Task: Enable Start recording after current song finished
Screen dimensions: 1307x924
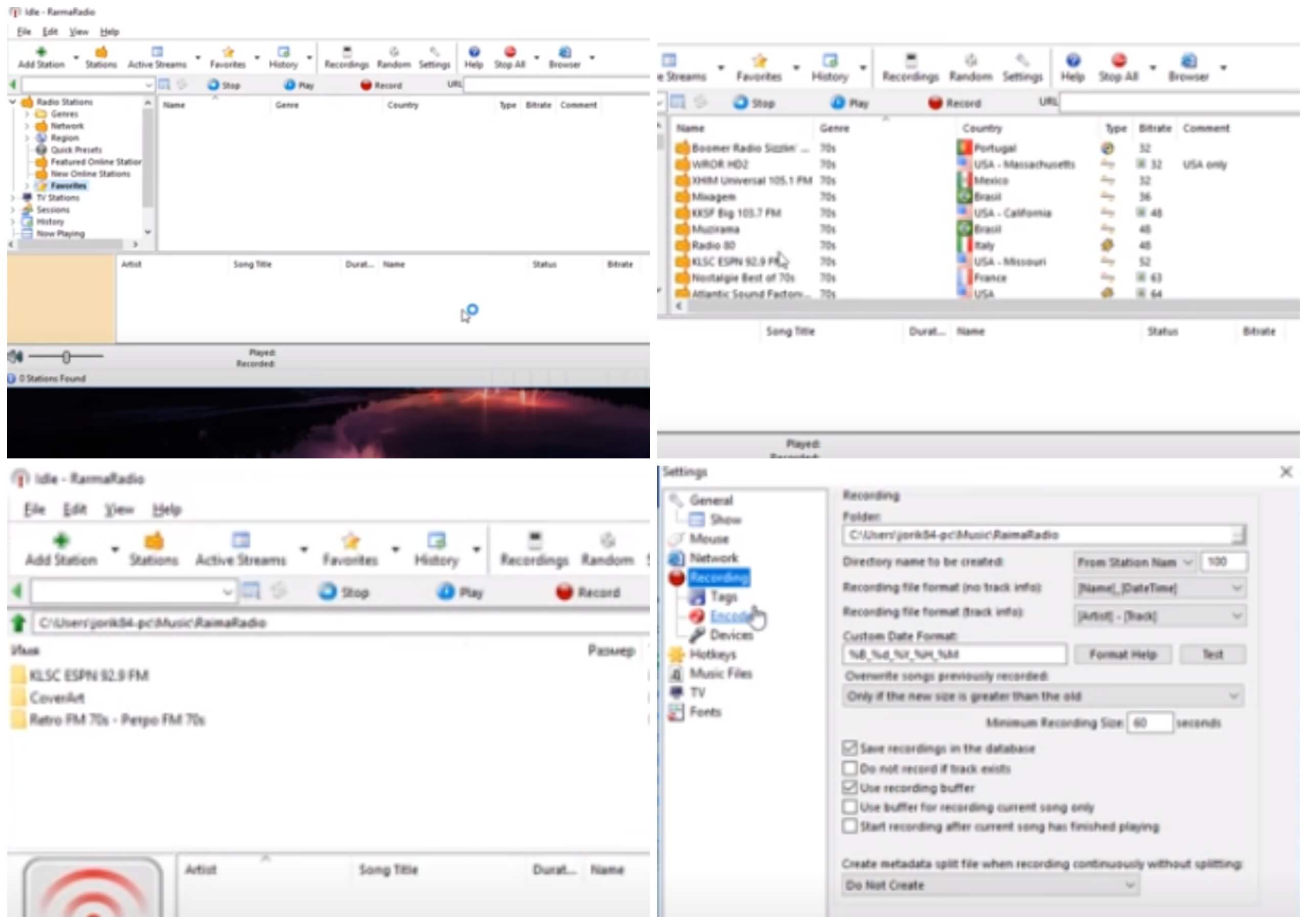Action: [849, 827]
